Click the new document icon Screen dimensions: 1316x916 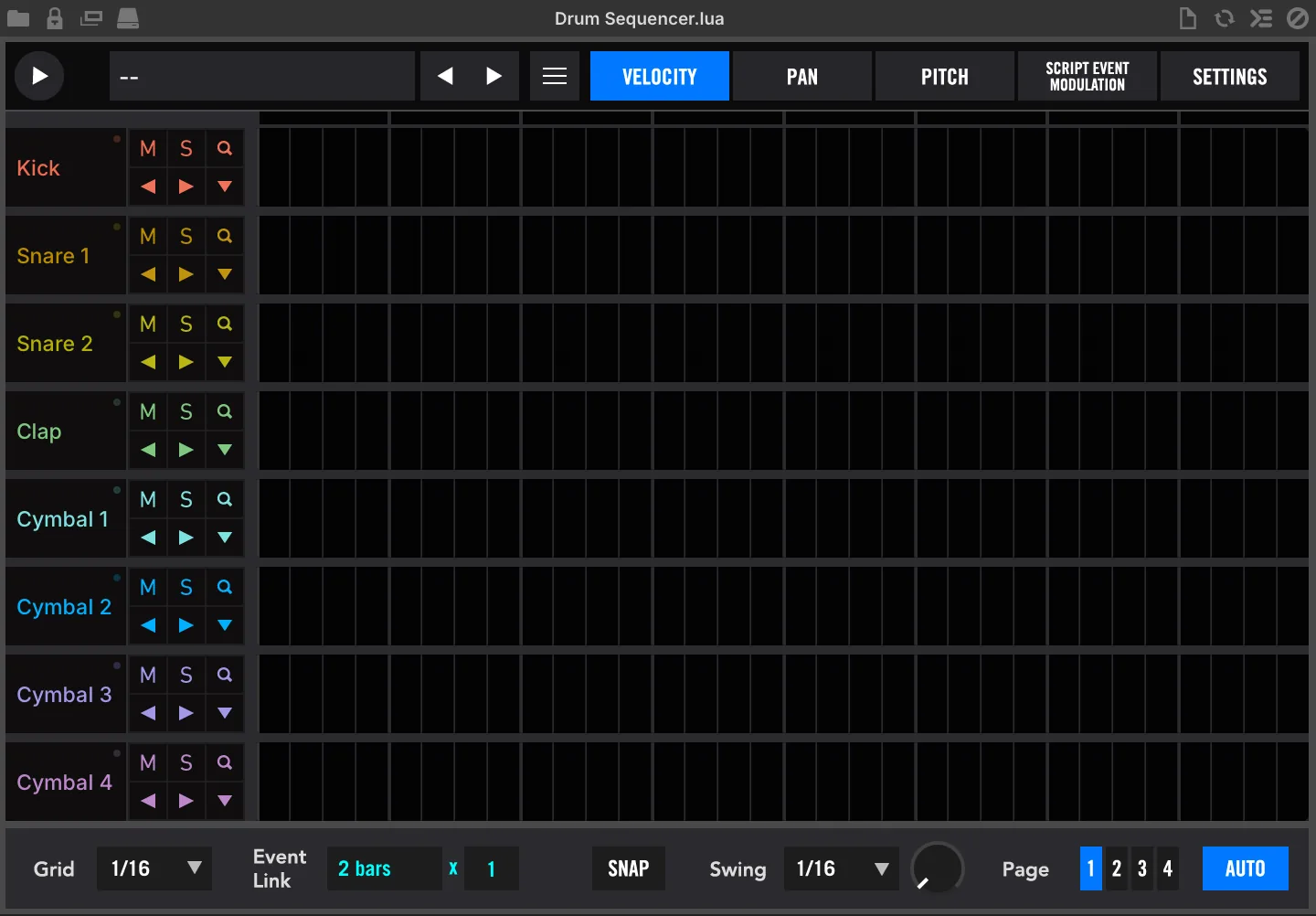coord(1188,18)
